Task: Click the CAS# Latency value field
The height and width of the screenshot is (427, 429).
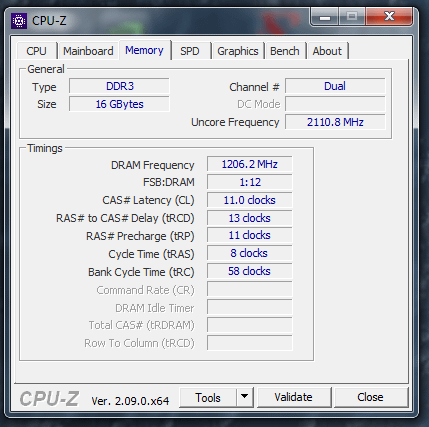Action: click(249, 200)
